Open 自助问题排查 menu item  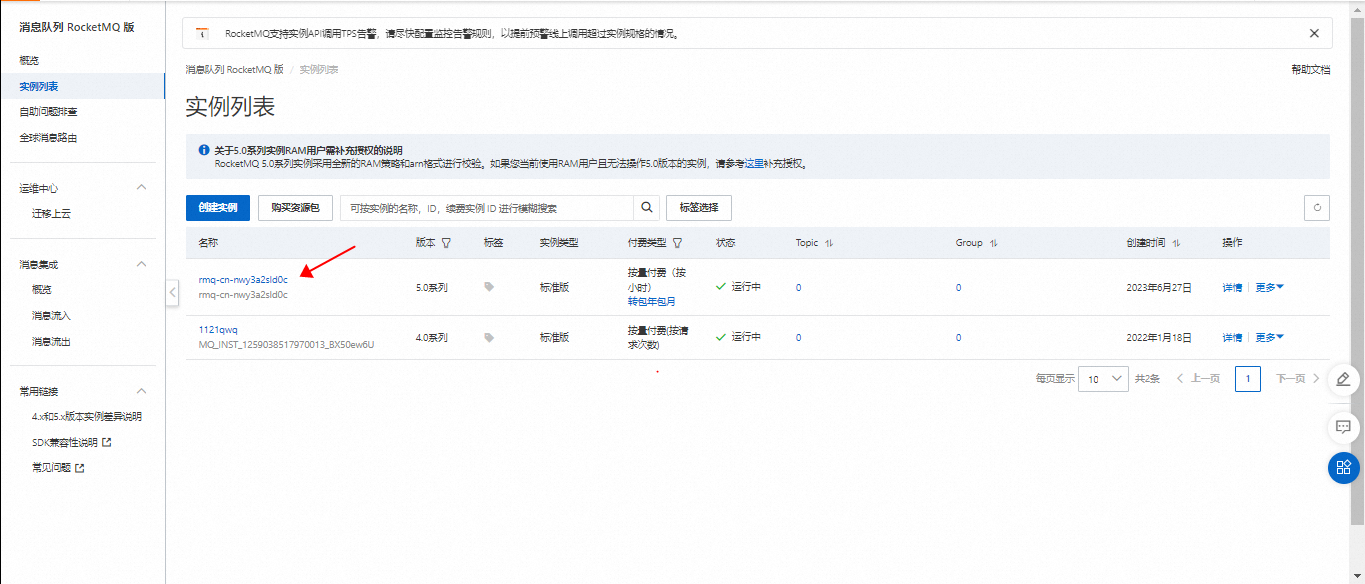48,112
